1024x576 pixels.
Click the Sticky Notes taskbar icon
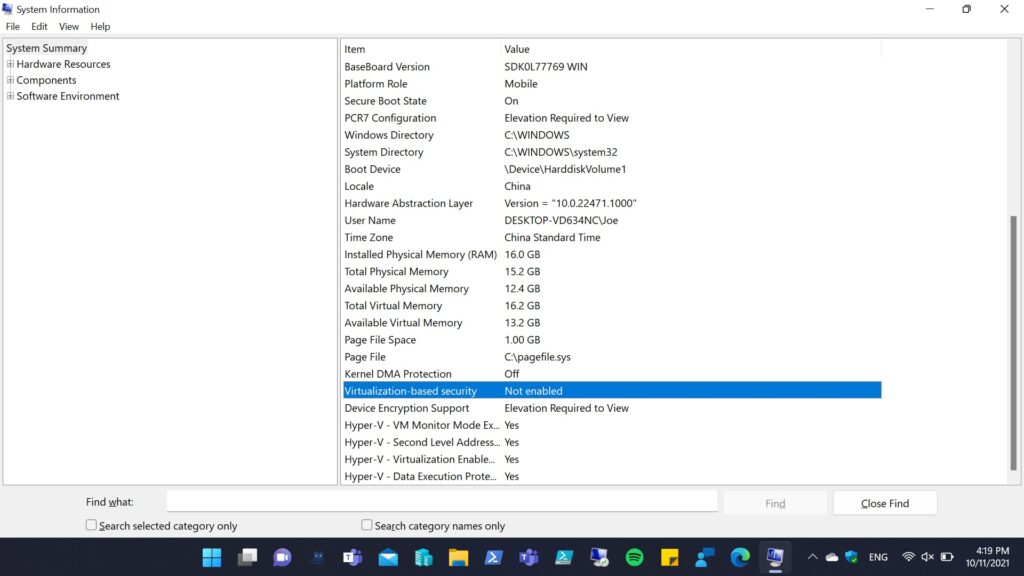669,557
